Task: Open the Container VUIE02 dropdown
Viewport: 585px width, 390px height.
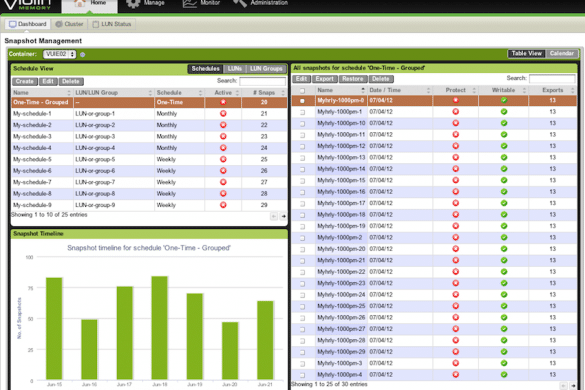Action: pos(60,54)
